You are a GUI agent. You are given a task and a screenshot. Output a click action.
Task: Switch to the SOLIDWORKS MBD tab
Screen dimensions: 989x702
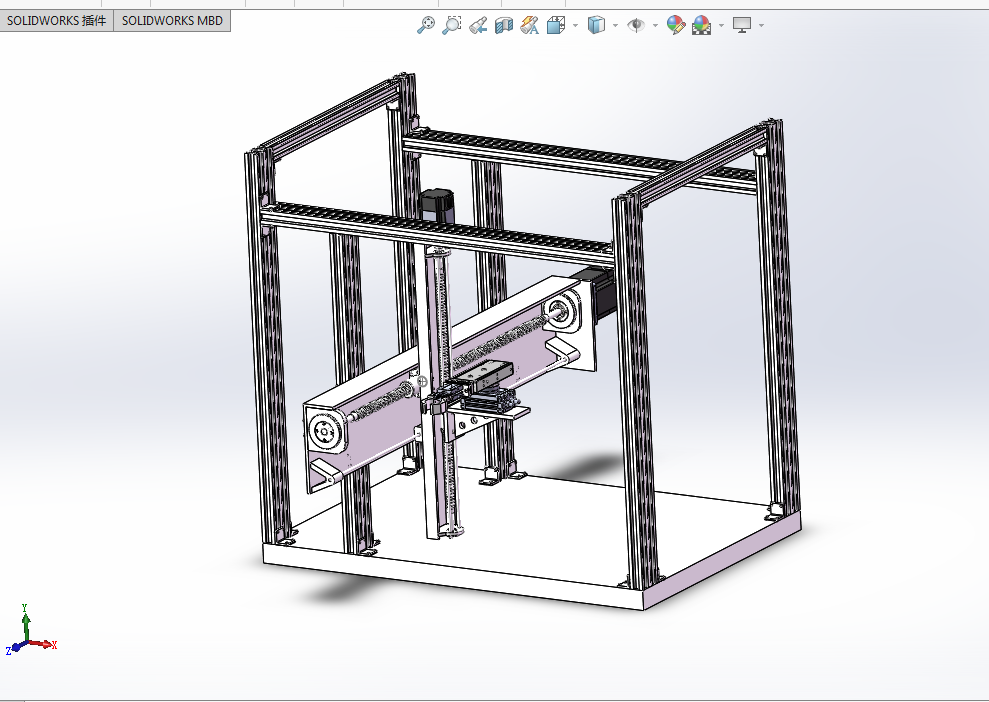coord(172,20)
